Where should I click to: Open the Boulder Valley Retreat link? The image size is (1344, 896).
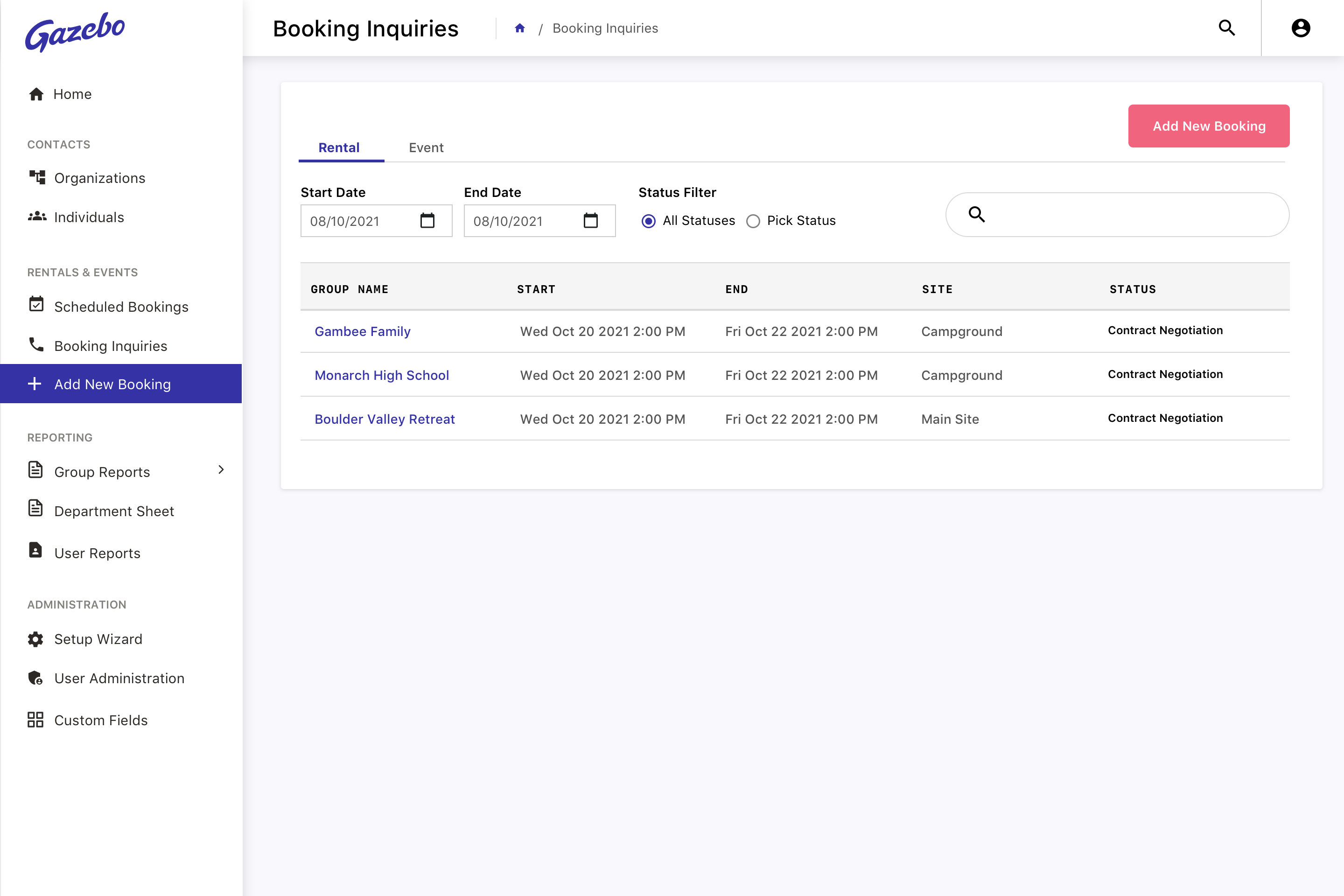(385, 419)
